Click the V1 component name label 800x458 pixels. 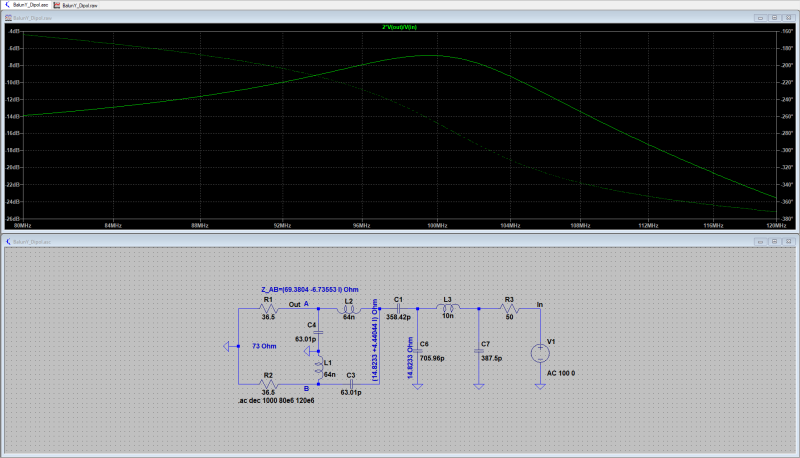click(x=551, y=342)
